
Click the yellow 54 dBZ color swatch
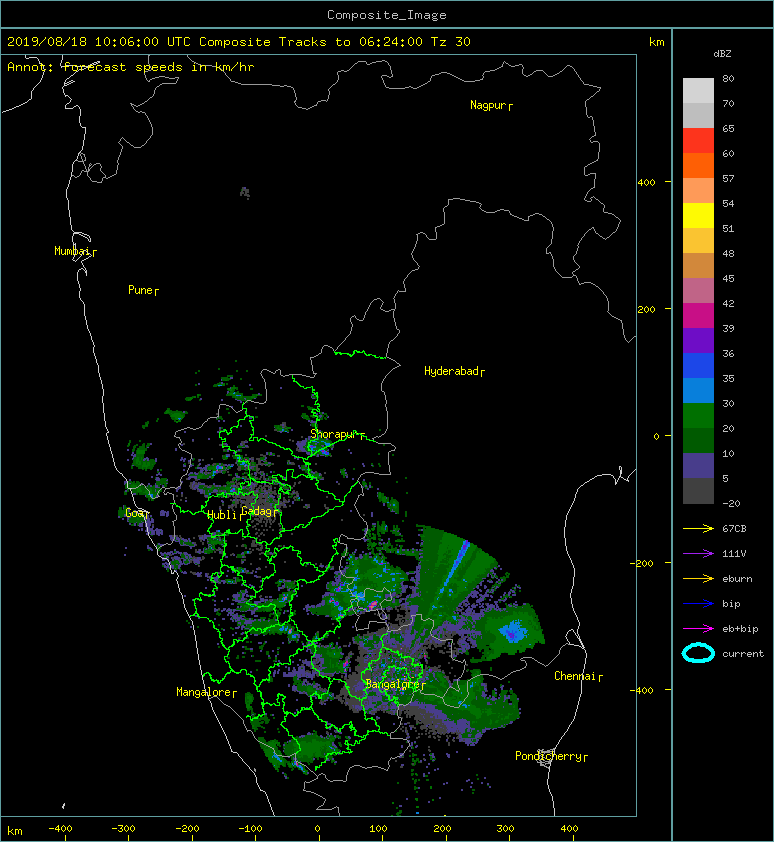[x=698, y=215]
